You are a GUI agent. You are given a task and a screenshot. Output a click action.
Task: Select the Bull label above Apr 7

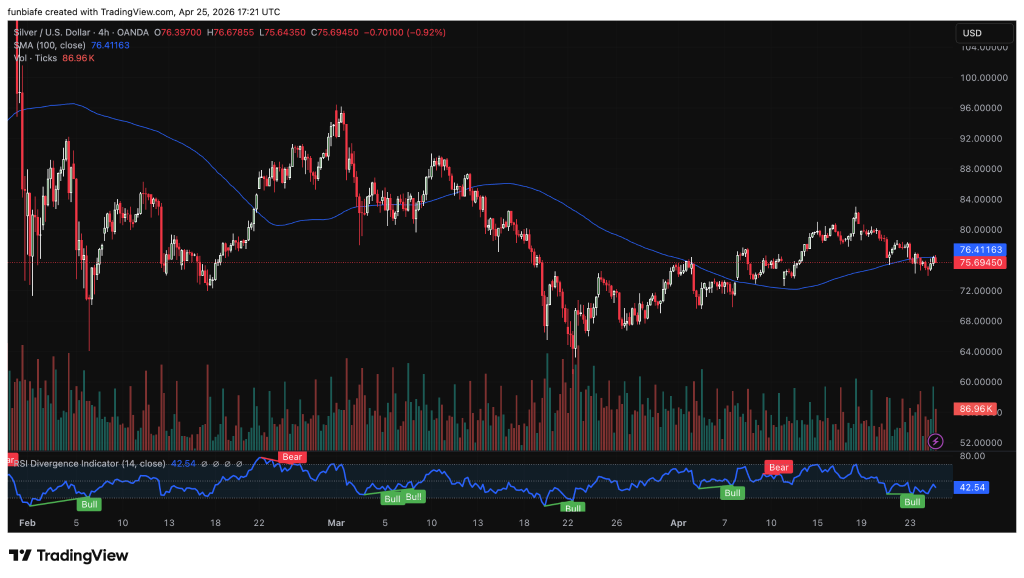pos(732,493)
